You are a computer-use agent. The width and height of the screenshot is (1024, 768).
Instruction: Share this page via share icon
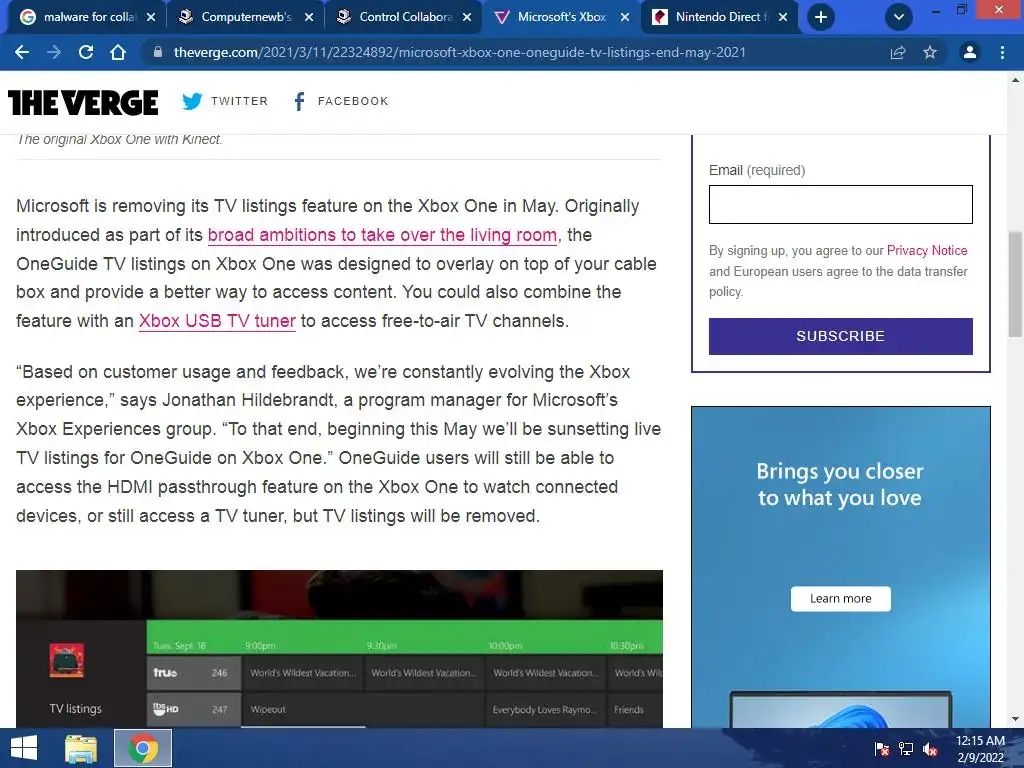point(898,52)
